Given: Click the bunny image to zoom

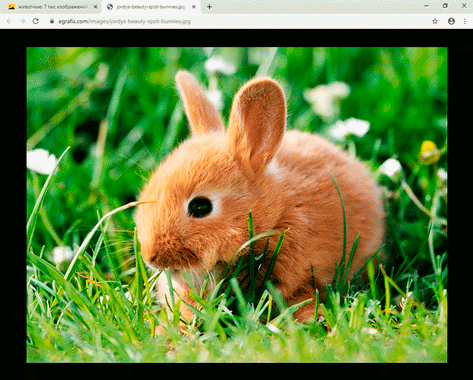Looking at the screenshot, I should 237,205.
